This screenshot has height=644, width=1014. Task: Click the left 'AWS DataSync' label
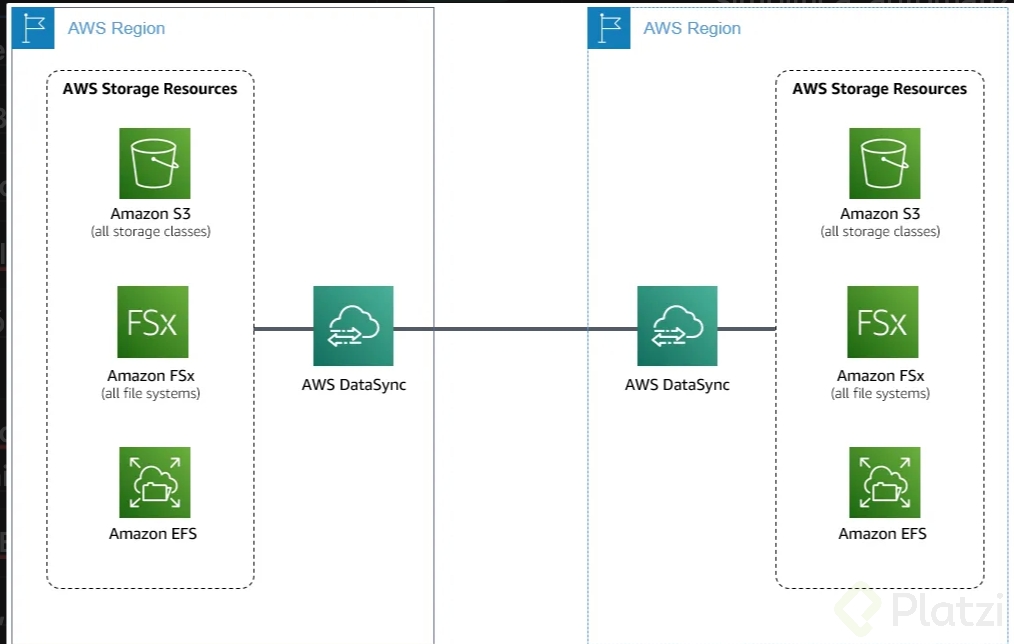(354, 385)
